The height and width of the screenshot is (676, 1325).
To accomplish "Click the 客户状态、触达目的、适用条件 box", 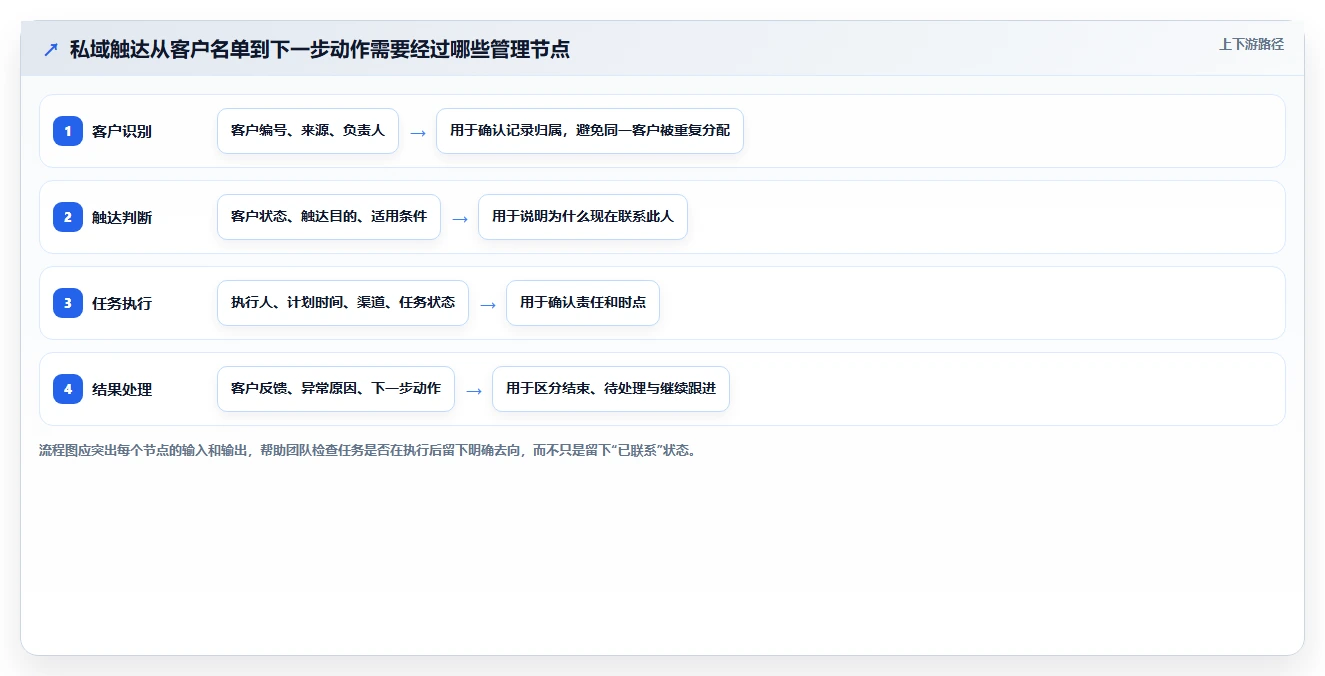I will click(x=329, y=217).
